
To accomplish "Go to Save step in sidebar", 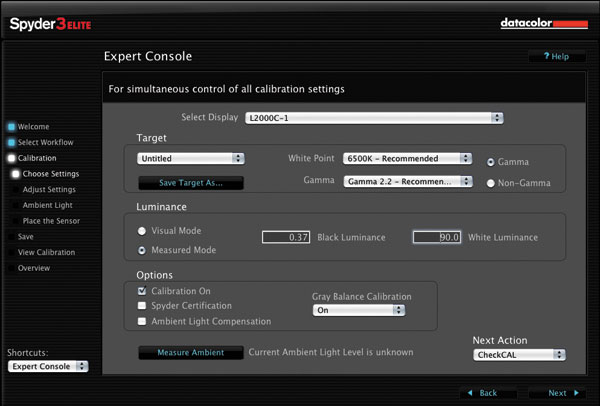I will (22, 236).
